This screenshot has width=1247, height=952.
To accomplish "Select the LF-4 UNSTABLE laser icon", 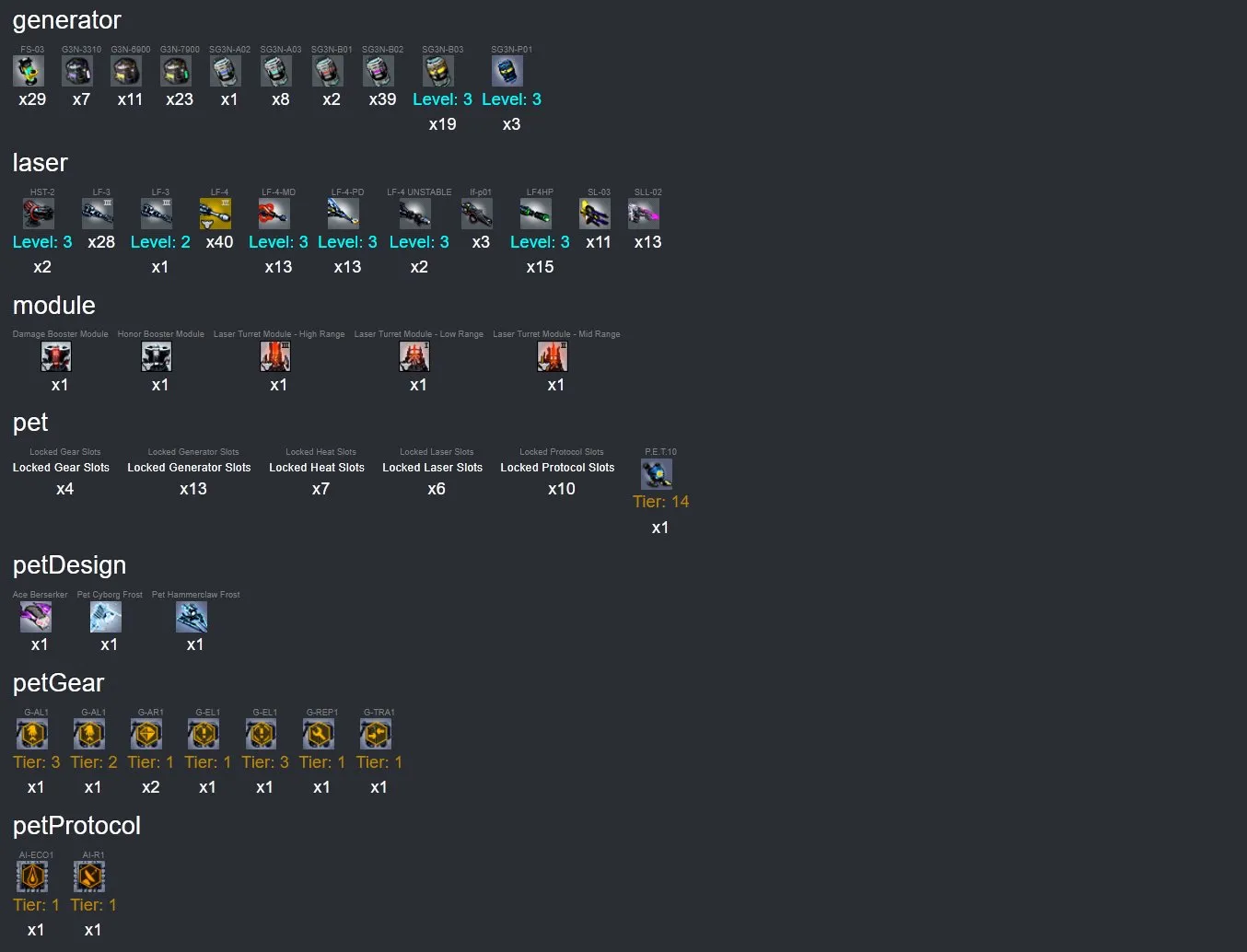I will tap(415, 214).
